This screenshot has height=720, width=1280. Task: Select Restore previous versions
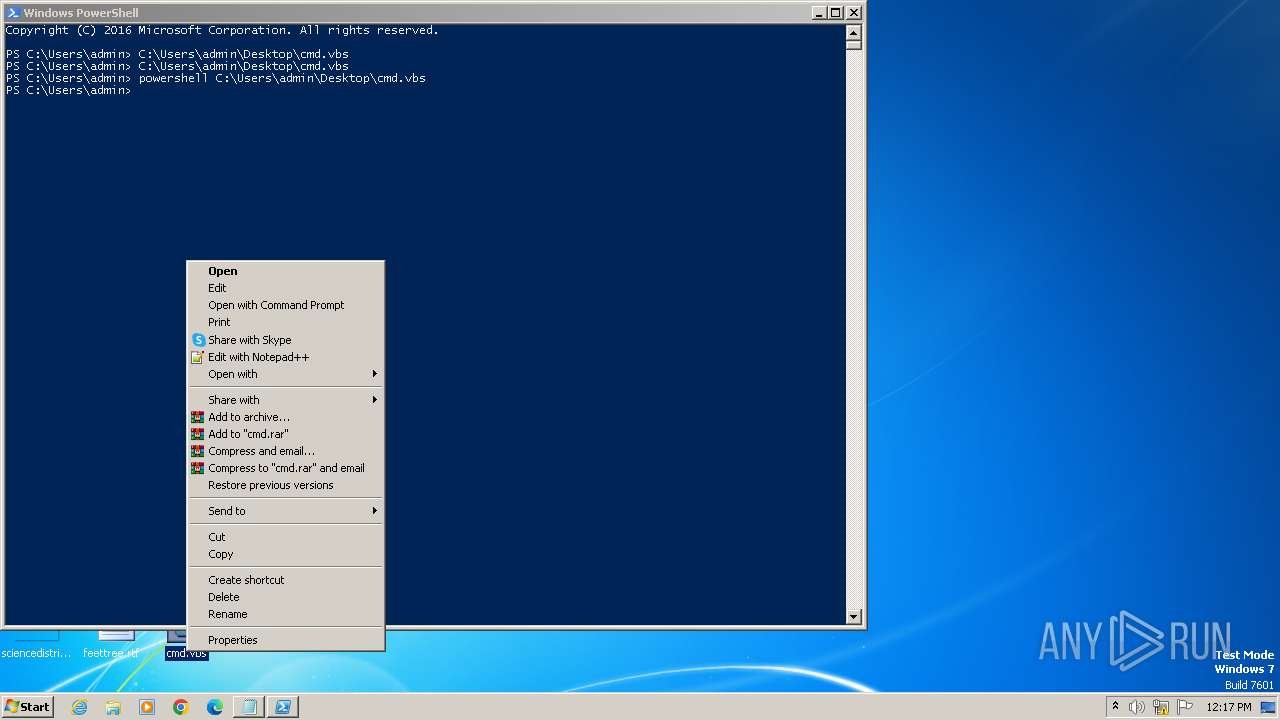coord(286,485)
